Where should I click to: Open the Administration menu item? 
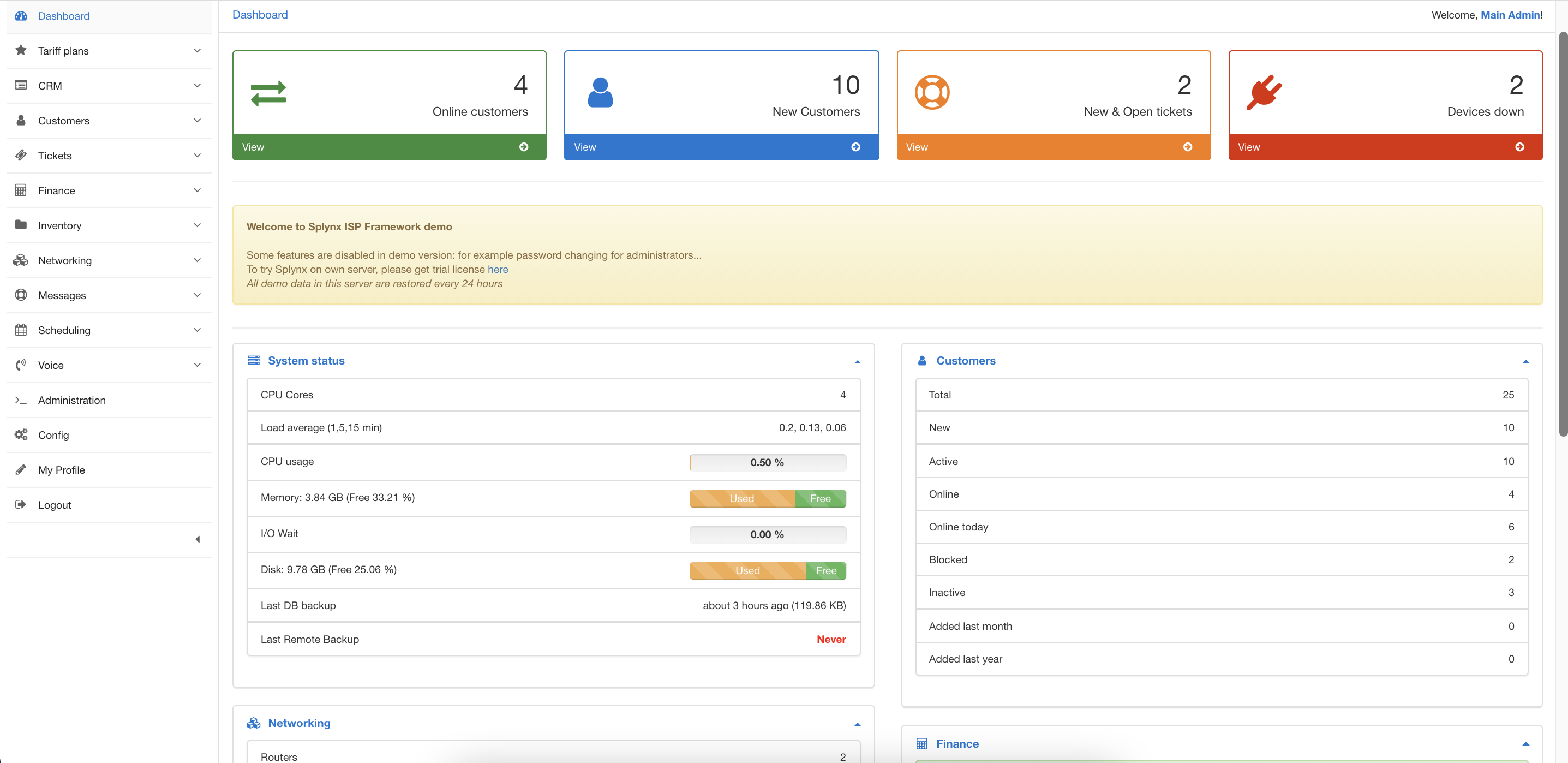[x=72, y=400]
